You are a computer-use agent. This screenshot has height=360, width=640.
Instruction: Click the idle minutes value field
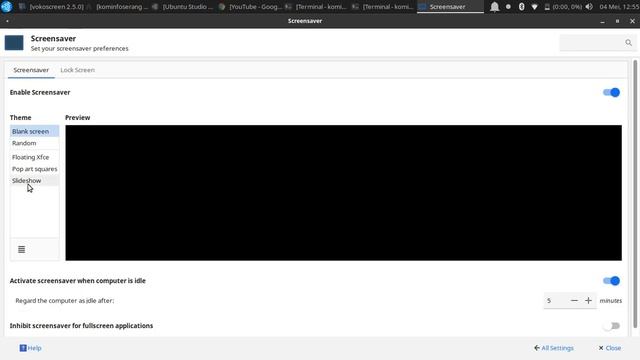tap(556, 300)
